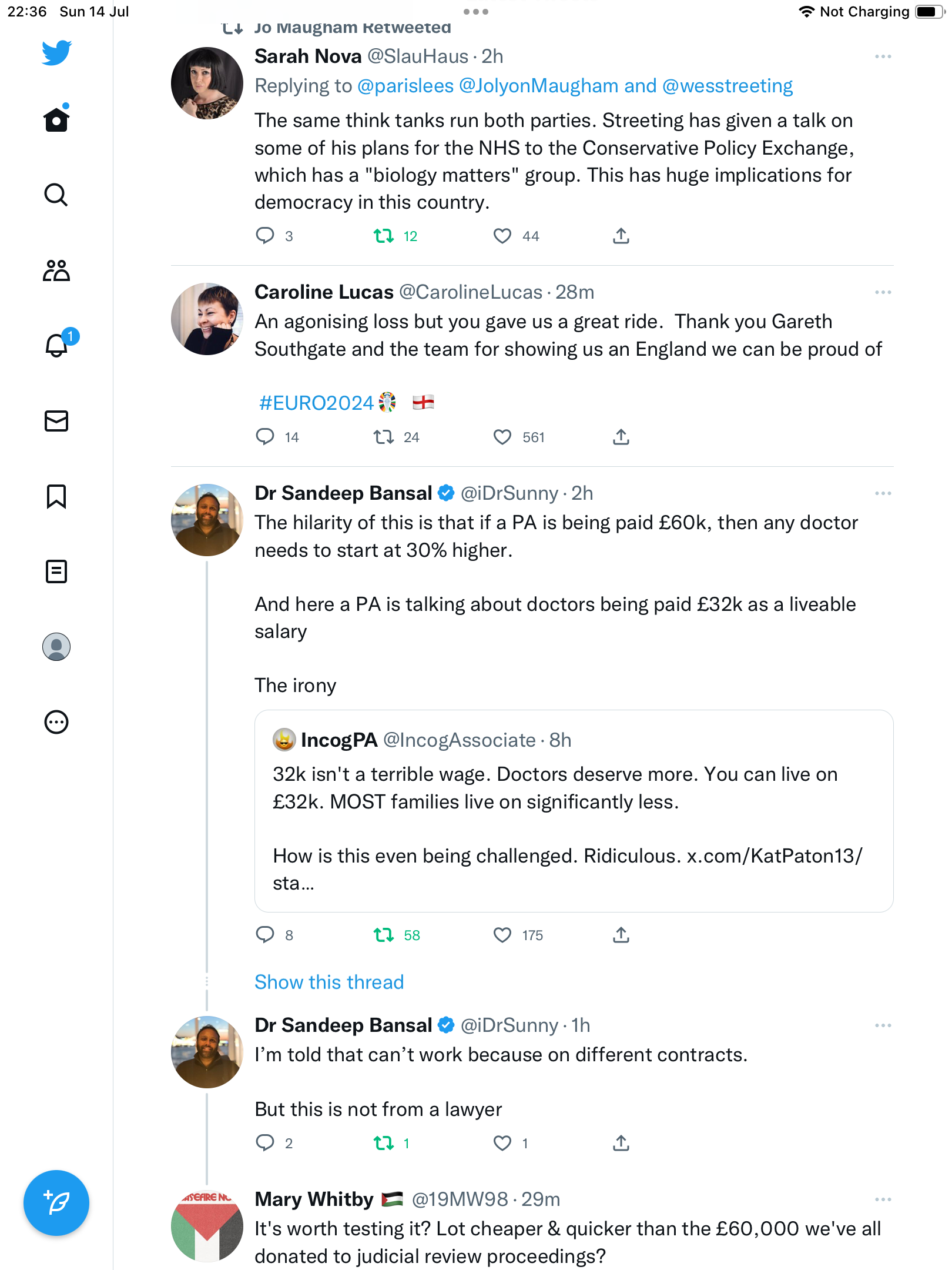Click the Twitter bird logo
Screen dimensions: 952x1270
point(56,53)
